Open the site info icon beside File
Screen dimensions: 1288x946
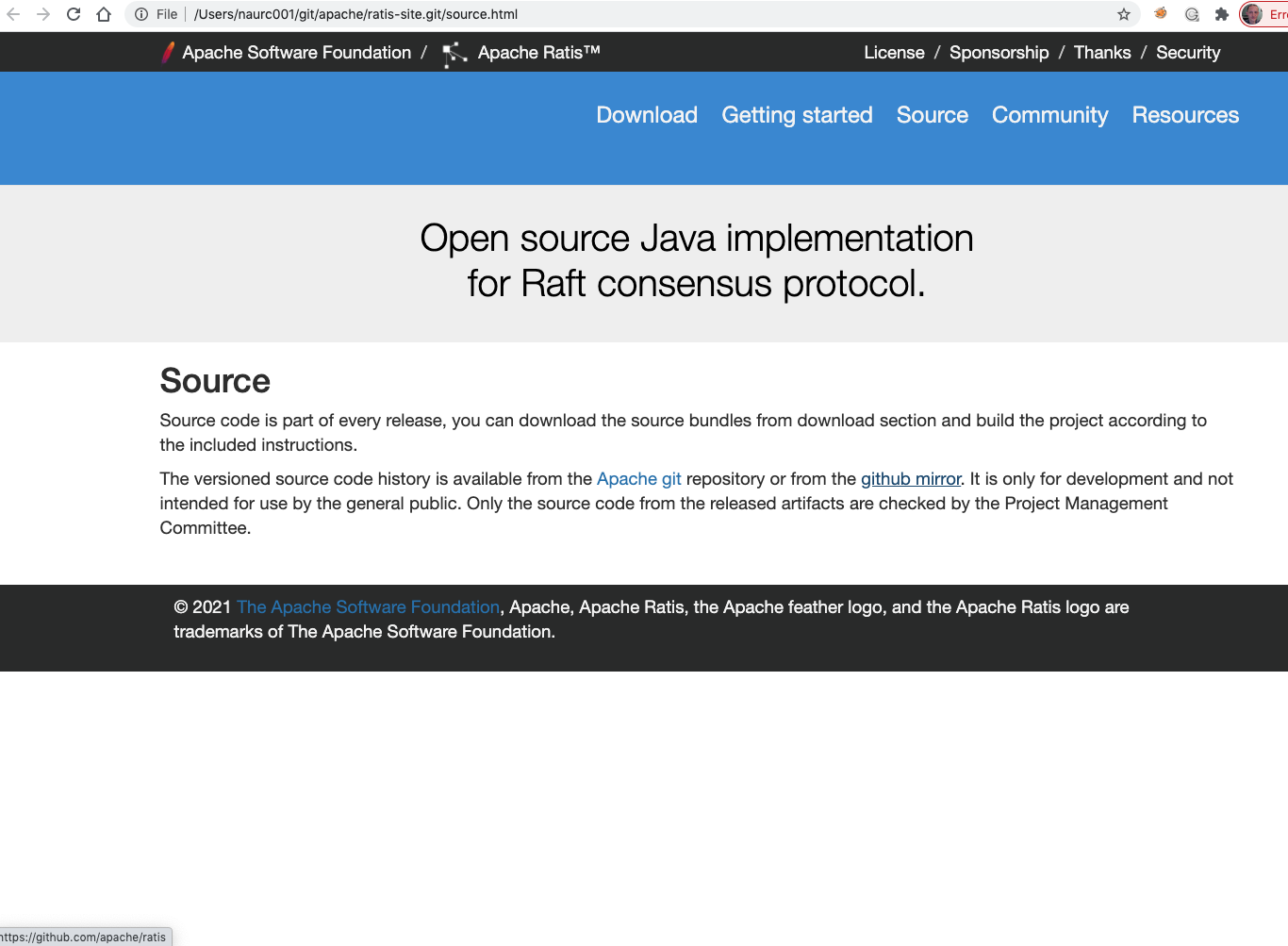[141, 14]
